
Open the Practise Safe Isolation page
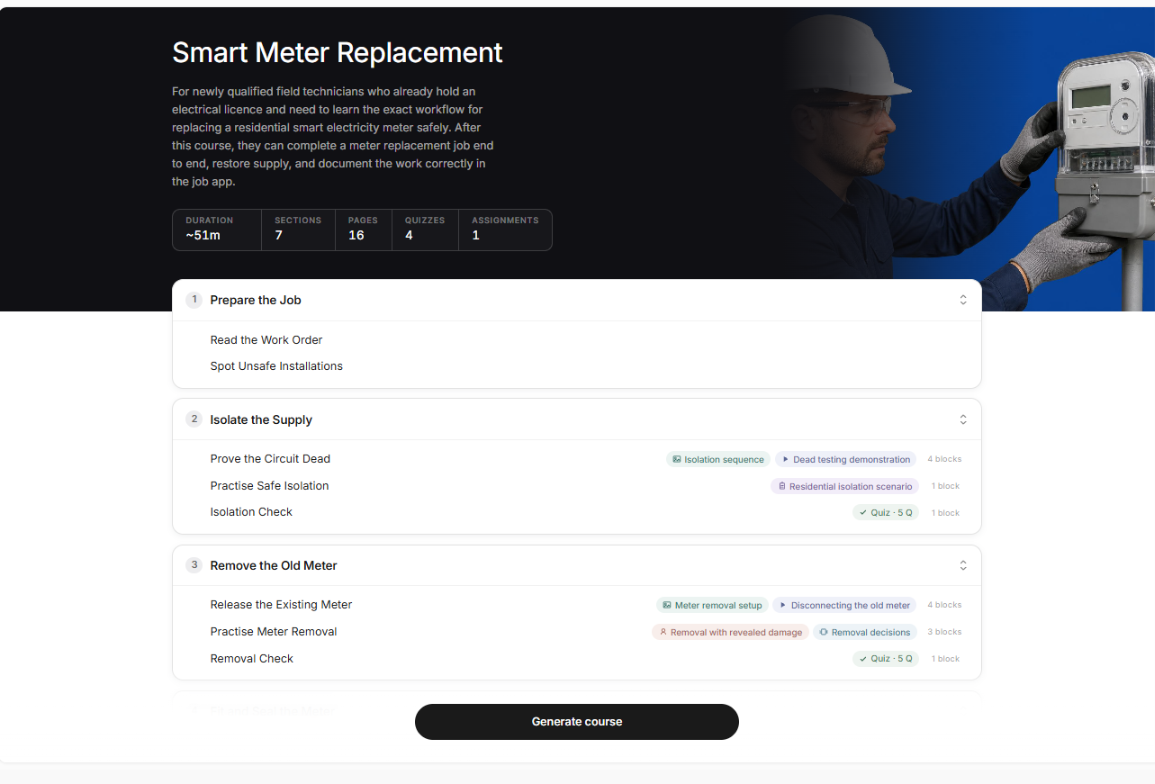pos(269,486)
